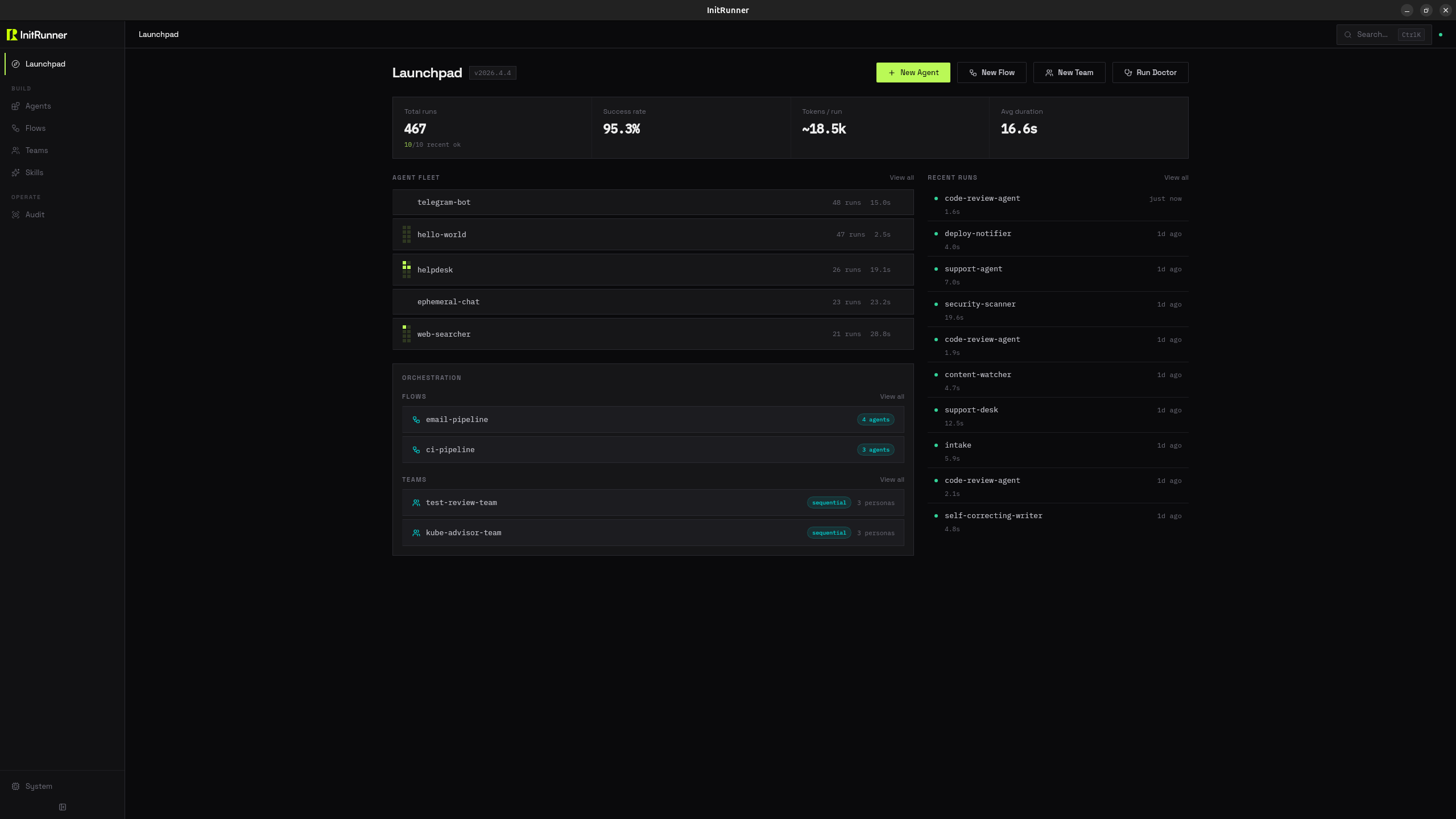Click the search magnifier icon

tap(1348, 35)
